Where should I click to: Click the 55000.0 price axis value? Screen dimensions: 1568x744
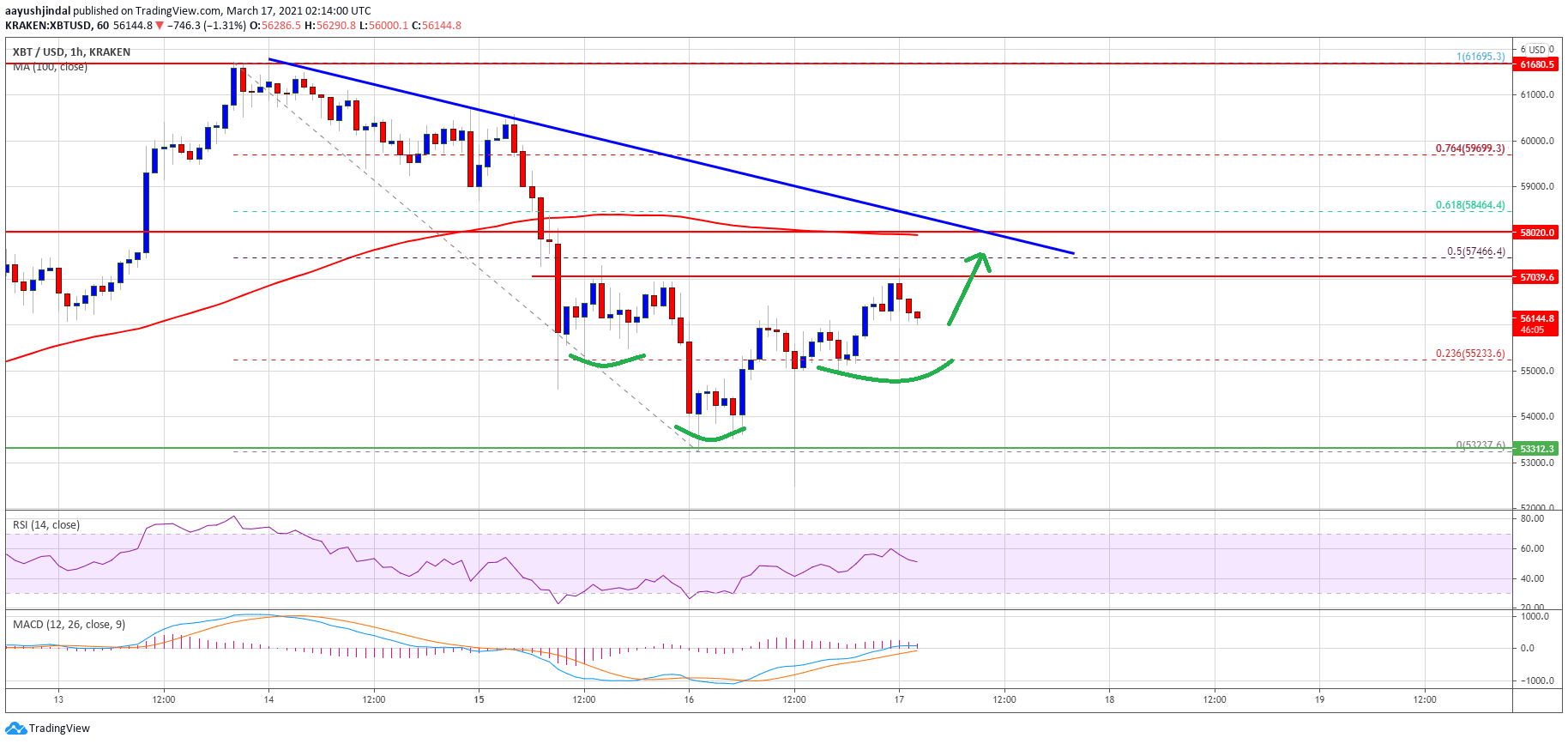(1537, 372)
